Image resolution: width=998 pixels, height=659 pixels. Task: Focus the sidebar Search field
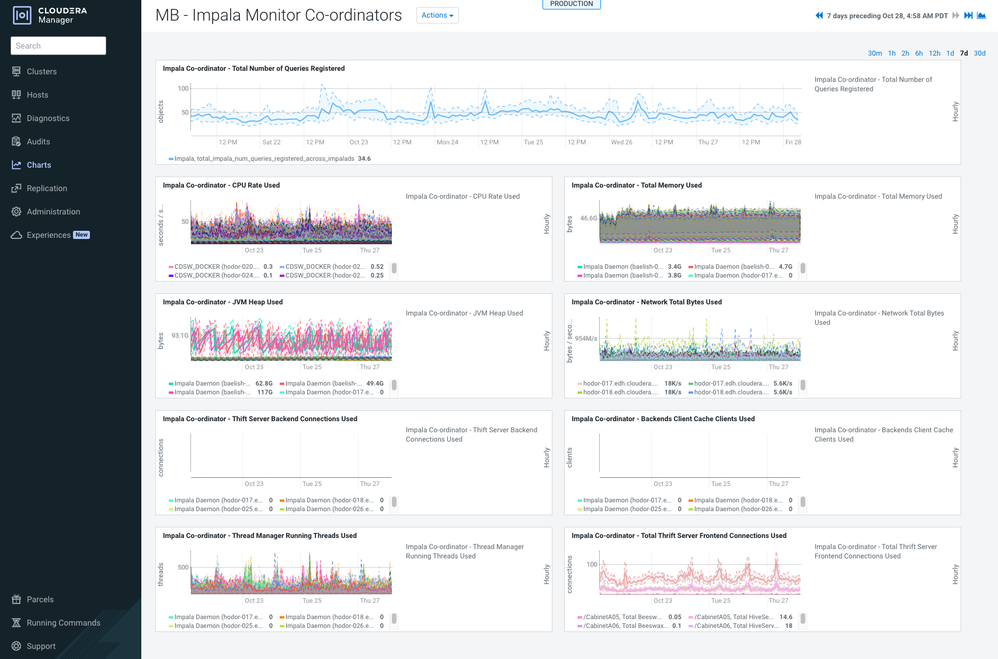click(58, 46)
